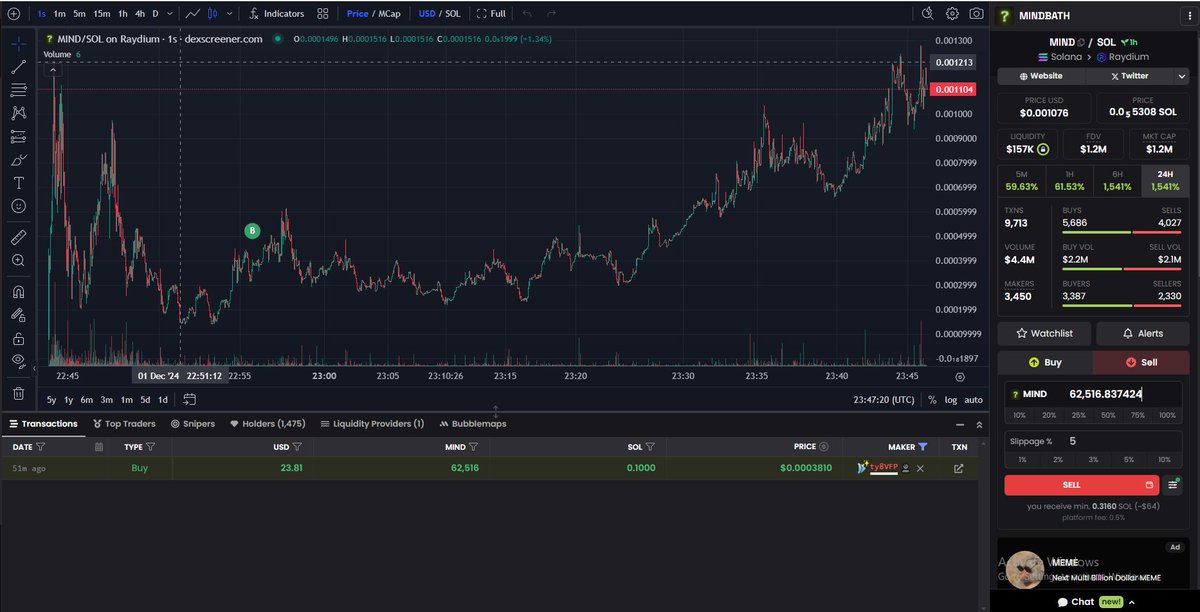Click the add symbol plus icon
Screen dimensions: 1200x612
(x=13, y=14)
